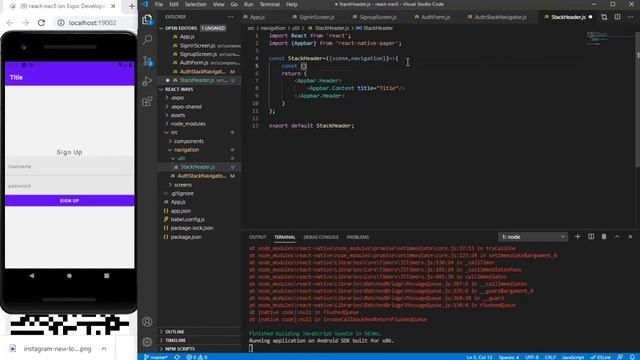Open the Selection menu
Screen dimensions: 640x360
pos(196,4)
